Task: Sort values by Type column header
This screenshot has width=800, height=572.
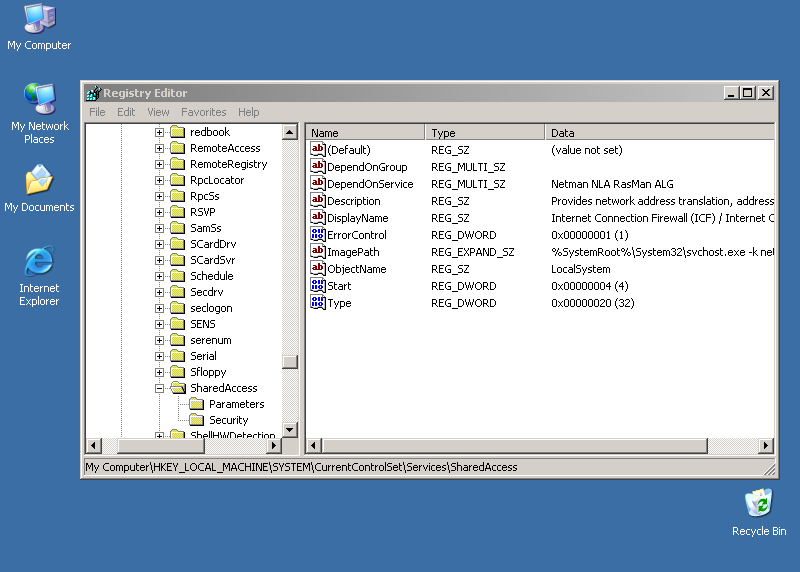Action: click(x=485, y=133)
